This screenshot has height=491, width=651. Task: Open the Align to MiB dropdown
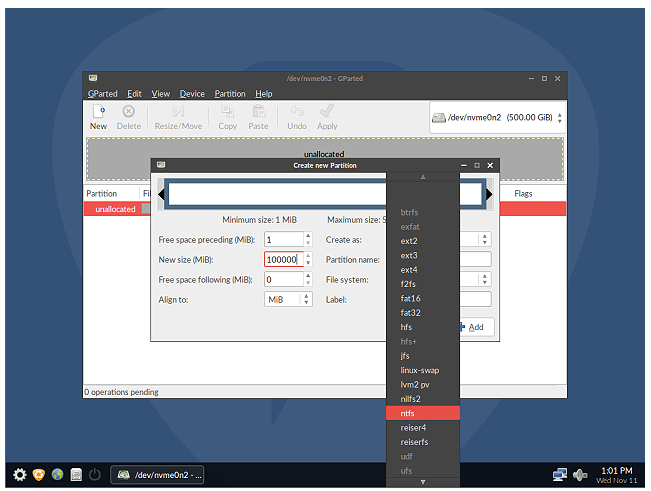point(288,299)
